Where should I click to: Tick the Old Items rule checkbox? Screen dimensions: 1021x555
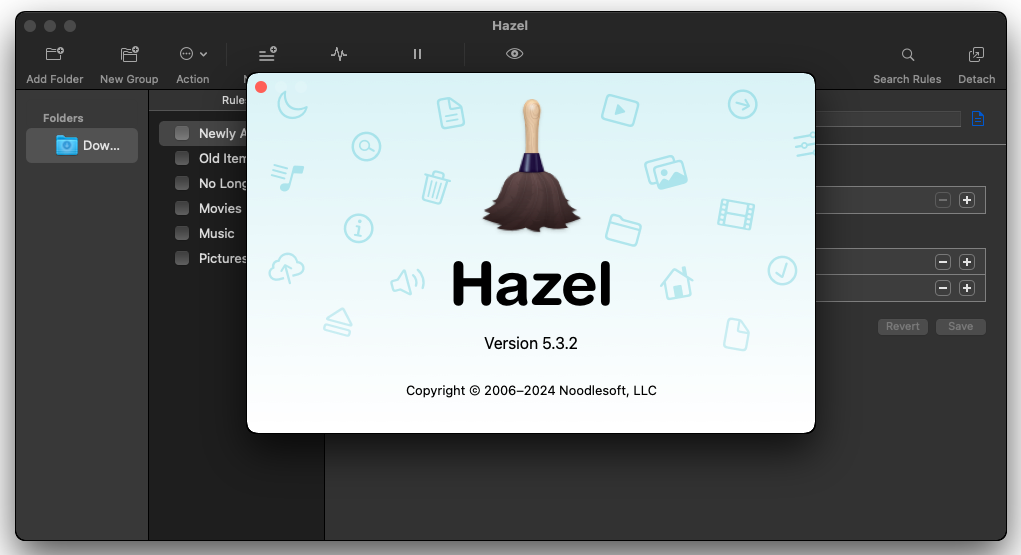(x=182, y=158)
